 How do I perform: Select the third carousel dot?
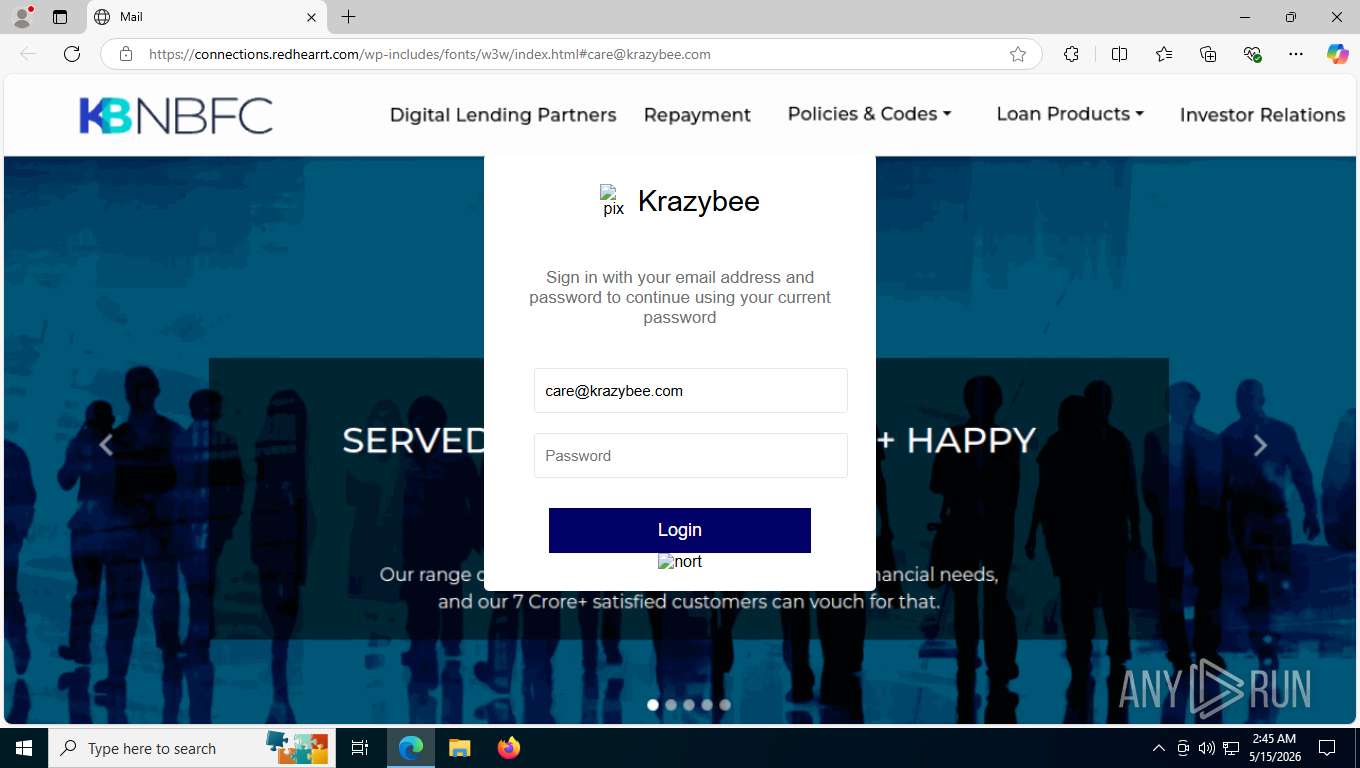point(689,705)
